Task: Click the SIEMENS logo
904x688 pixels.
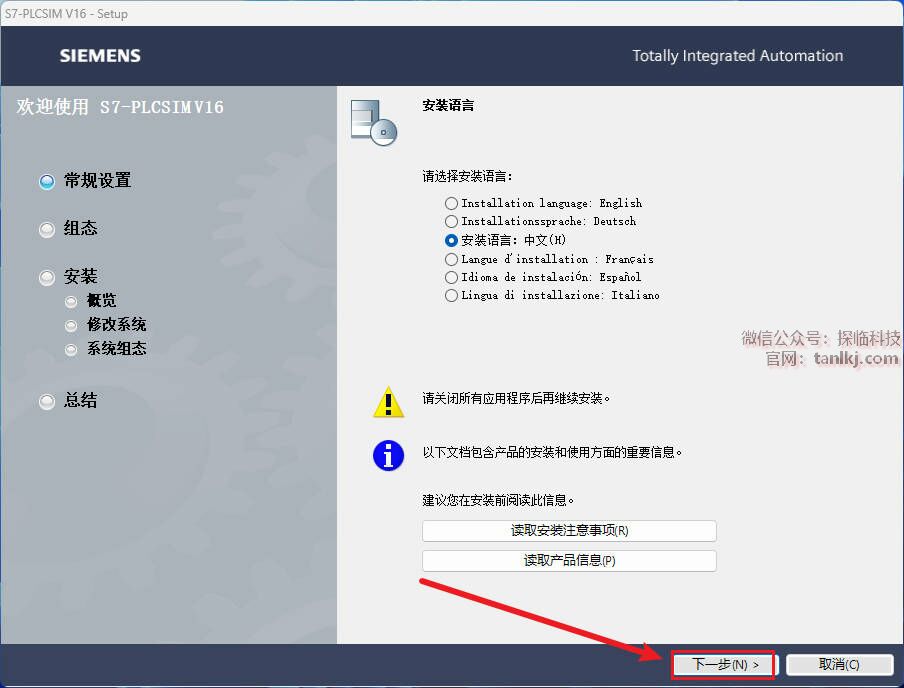Action: pyautogui.click(x=100, y=56)
